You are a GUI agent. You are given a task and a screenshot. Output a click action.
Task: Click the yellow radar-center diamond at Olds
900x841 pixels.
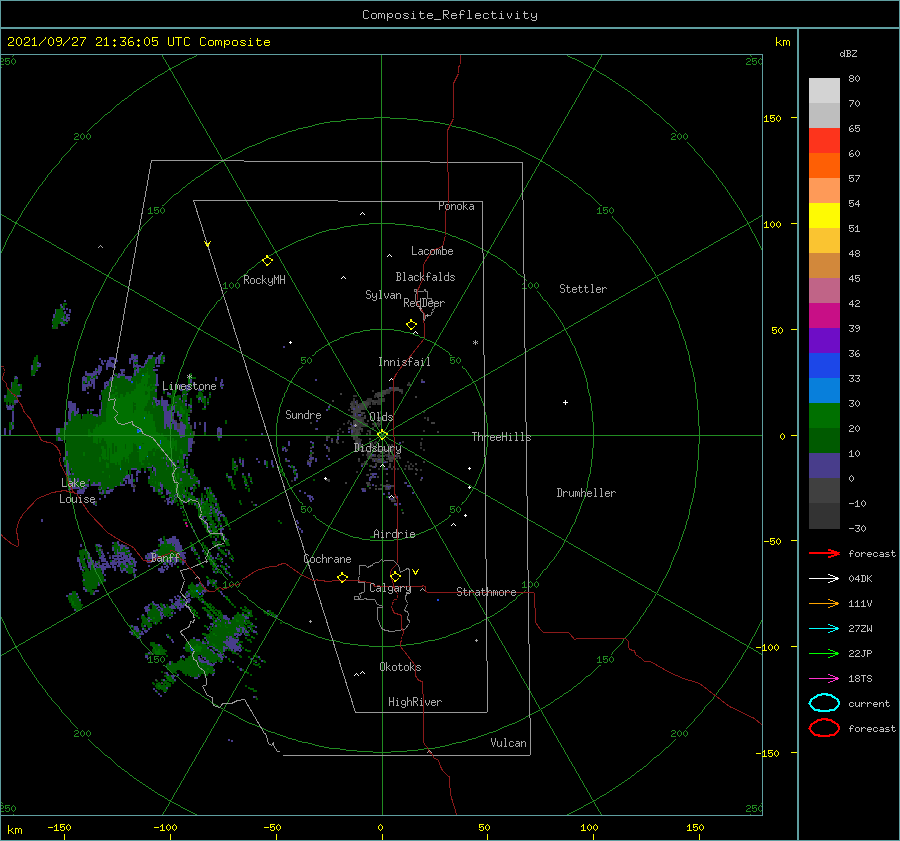382,435
